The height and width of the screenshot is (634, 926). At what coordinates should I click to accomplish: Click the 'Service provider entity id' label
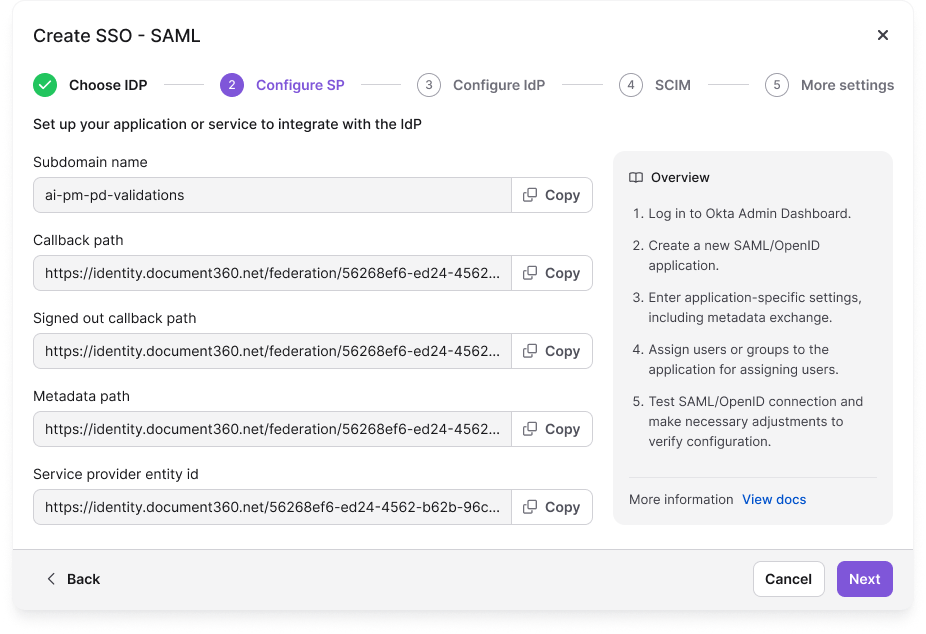[x=116, y=474]
